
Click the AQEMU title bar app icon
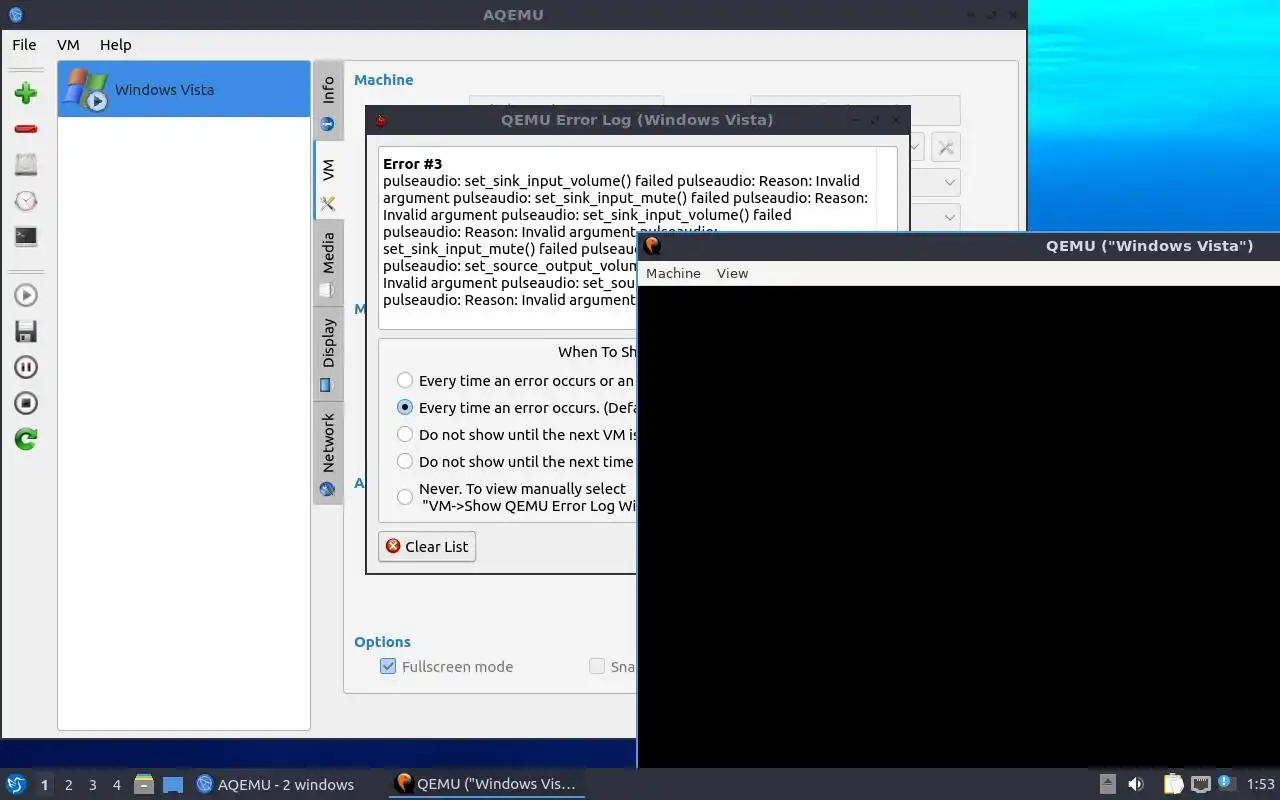click(15, 15)
